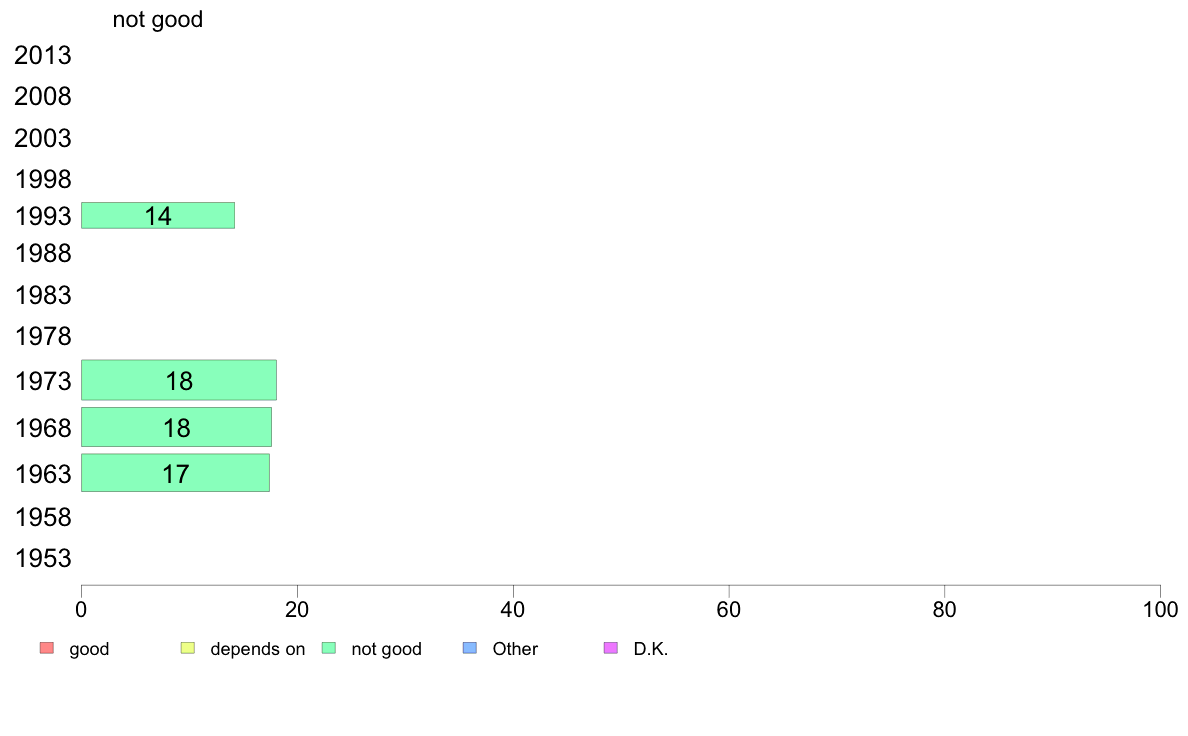This screenshot has width=1188, height=736.
Task: Click the 40 axis tick label
Action: [513, 609]
